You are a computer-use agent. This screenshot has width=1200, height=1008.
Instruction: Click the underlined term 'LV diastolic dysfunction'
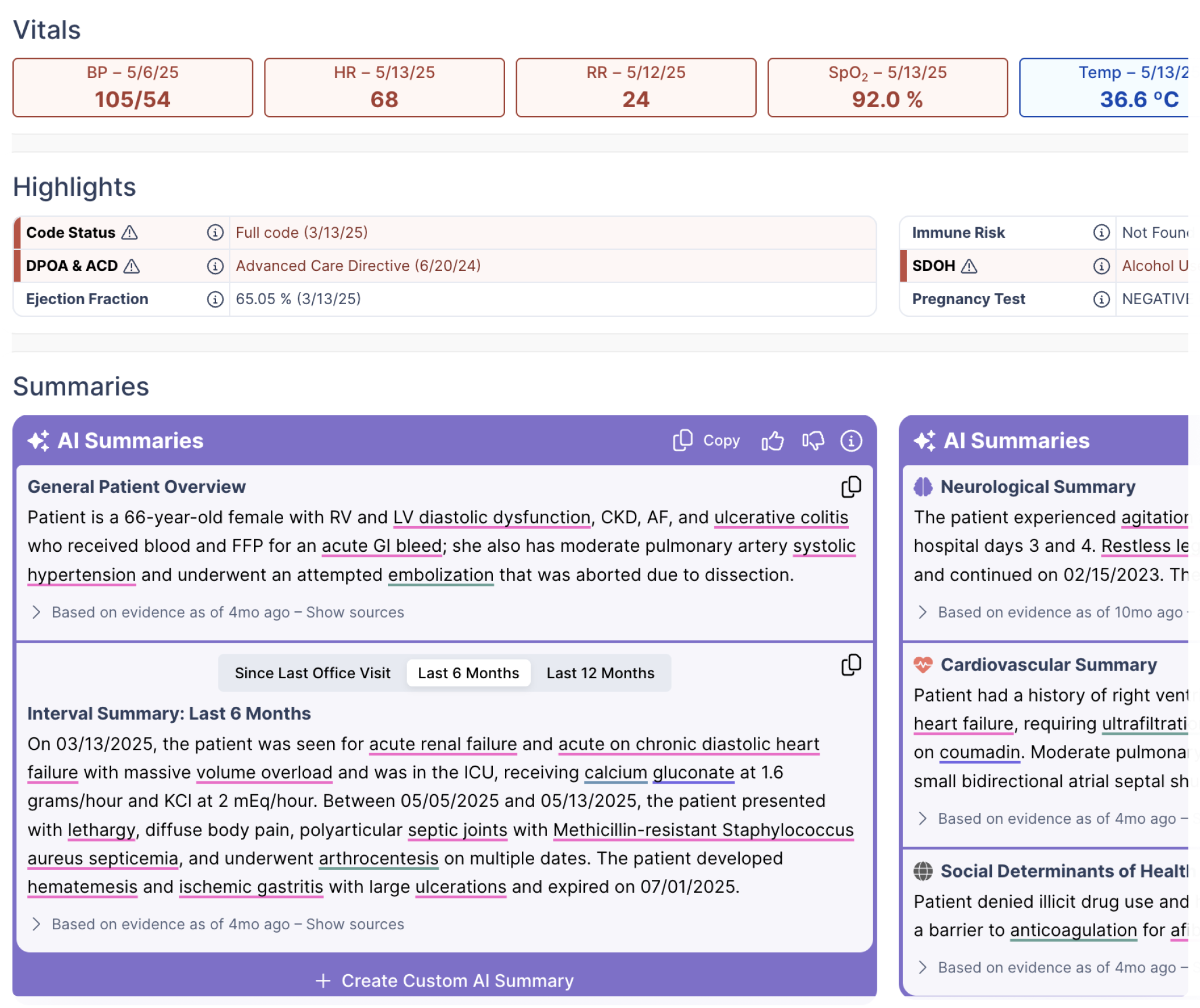click(492, 517)
